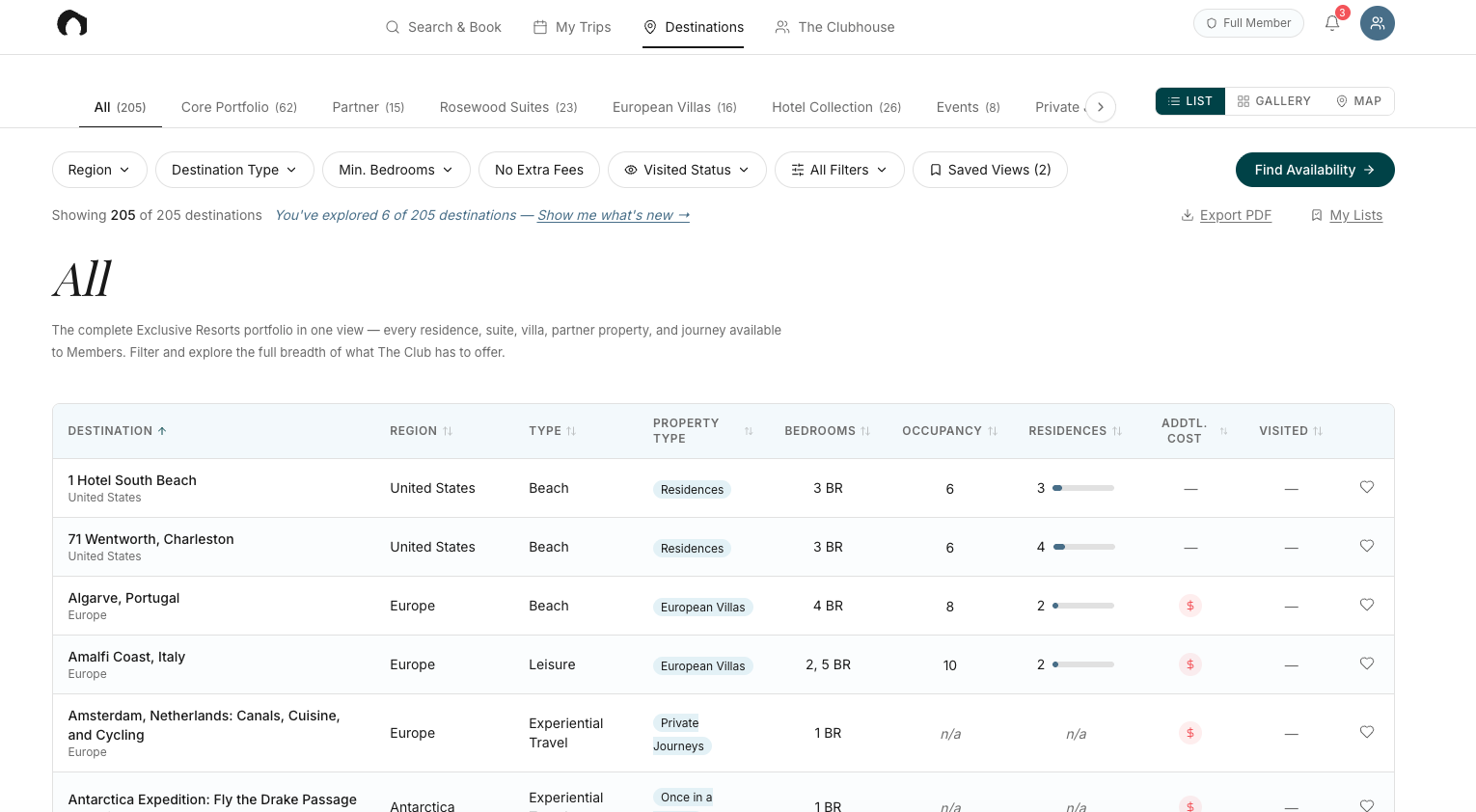Click additional cost dollar icon for Algarve
Screen dimensions: 1476x812
[1190, 606]
